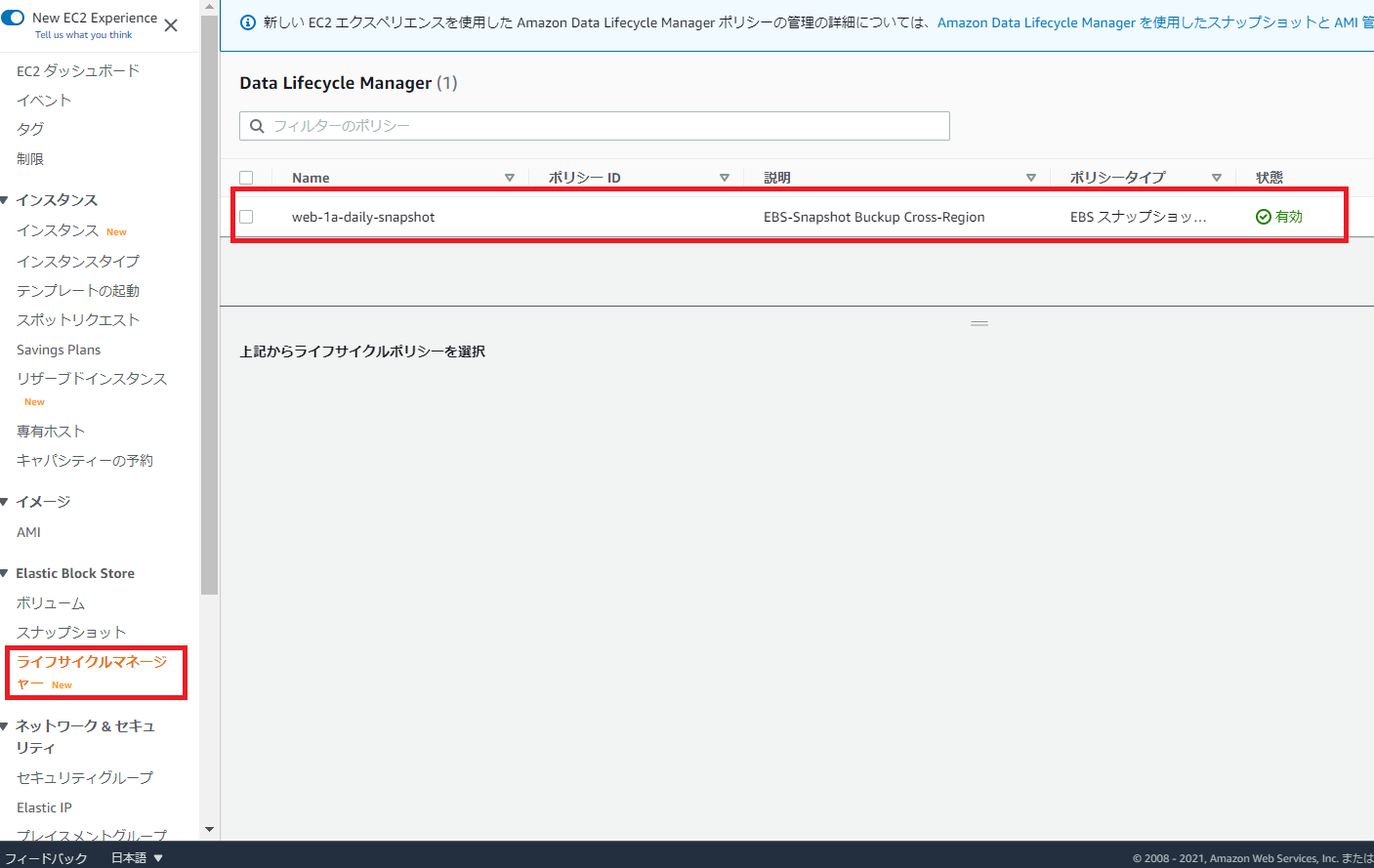Screen dimensions: 1374x868
Task: Click the 状態 column header
Action: point(1270,178)
